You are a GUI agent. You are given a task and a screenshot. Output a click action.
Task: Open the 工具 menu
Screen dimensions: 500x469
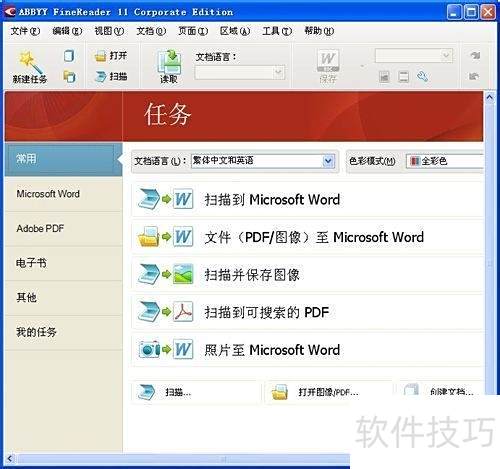click(x=277, y=31)
